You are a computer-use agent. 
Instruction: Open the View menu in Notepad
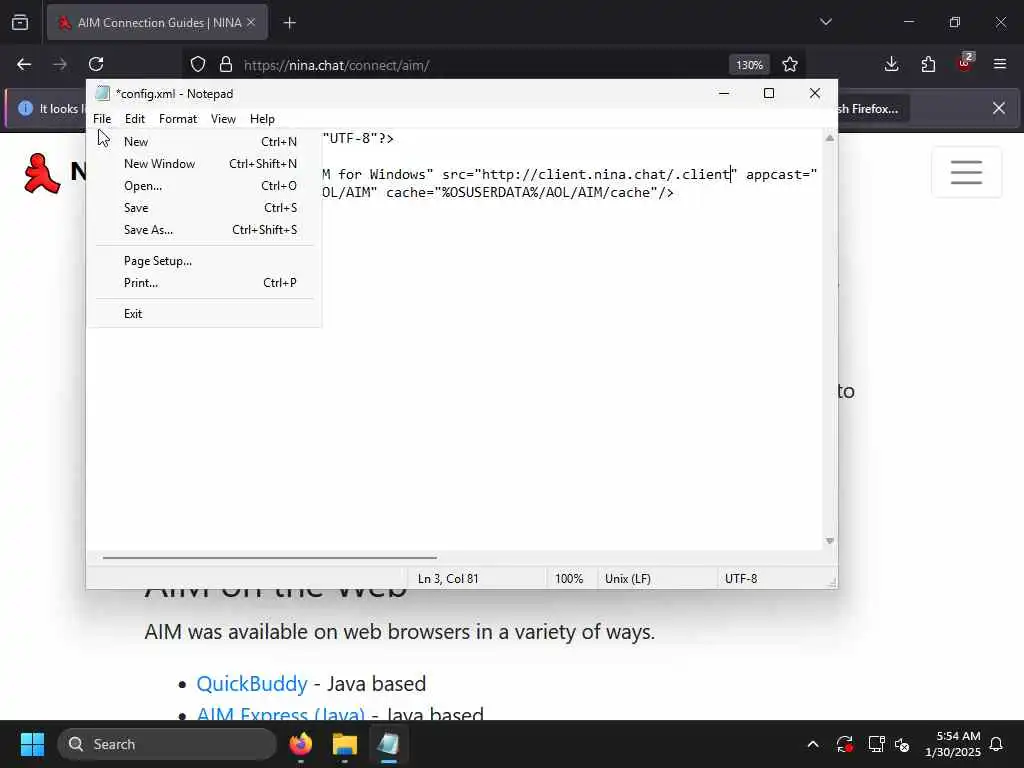coord(223,119)
